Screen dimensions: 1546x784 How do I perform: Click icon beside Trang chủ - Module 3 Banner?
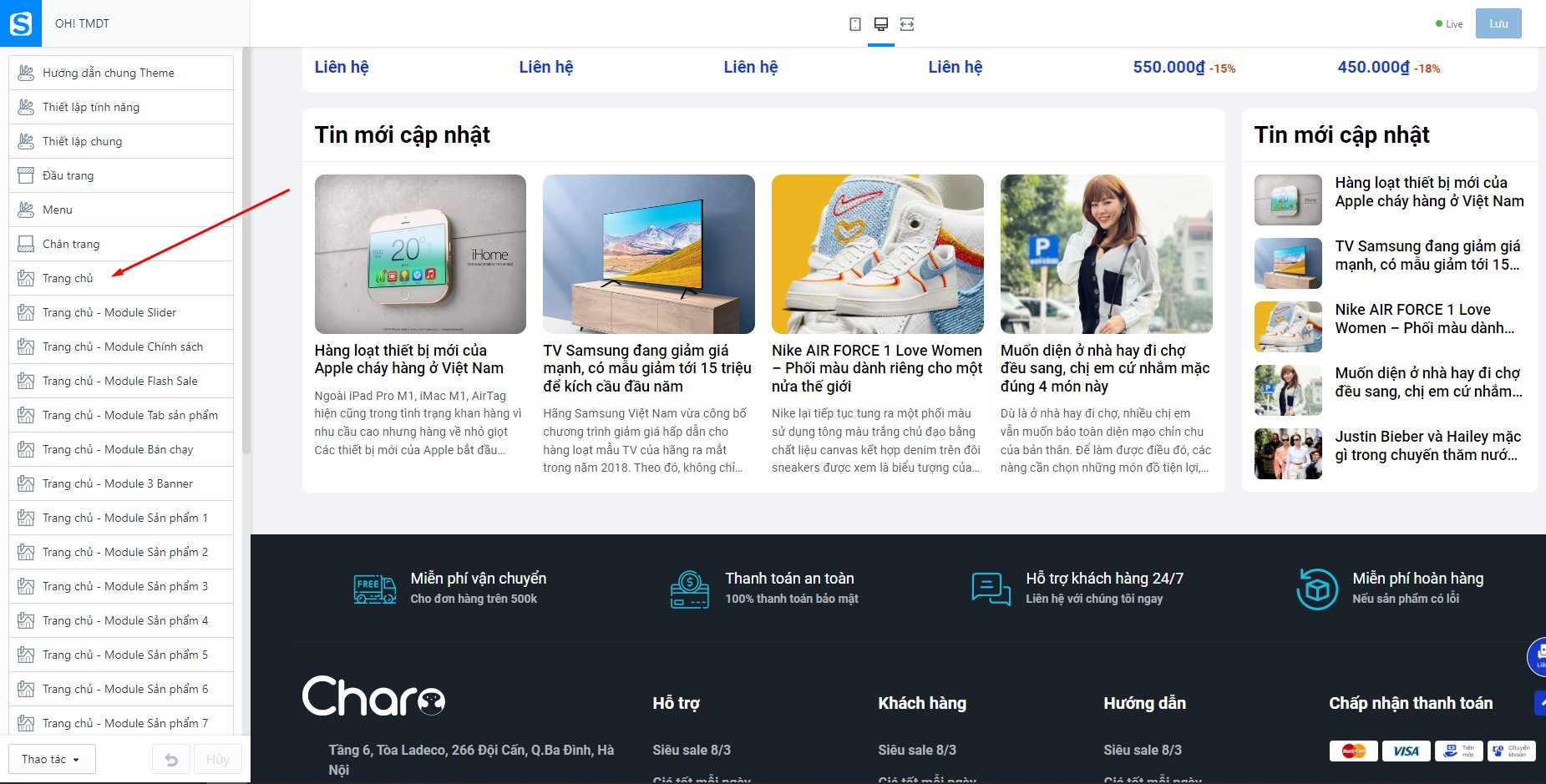point(26,483)
